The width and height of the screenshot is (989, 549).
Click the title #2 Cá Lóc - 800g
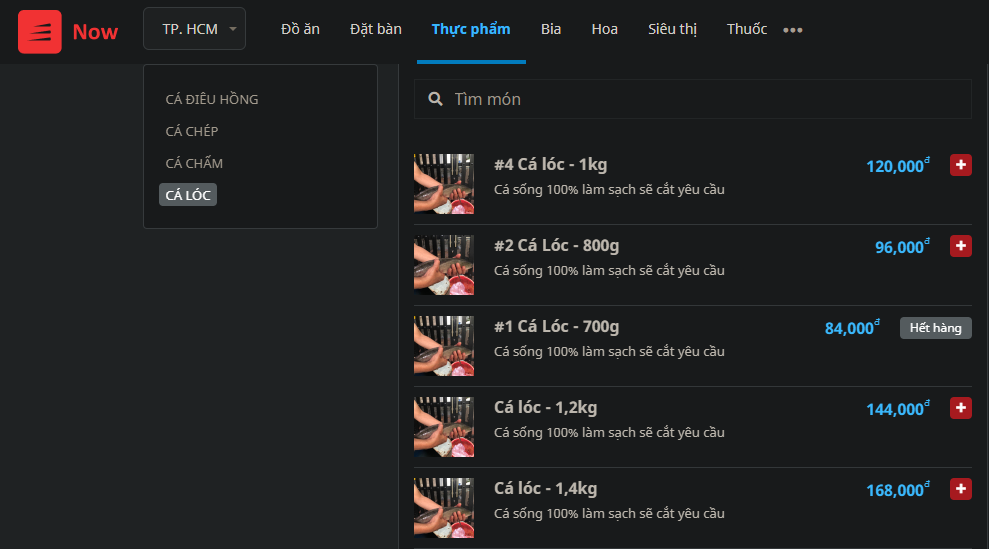[556, 245]
